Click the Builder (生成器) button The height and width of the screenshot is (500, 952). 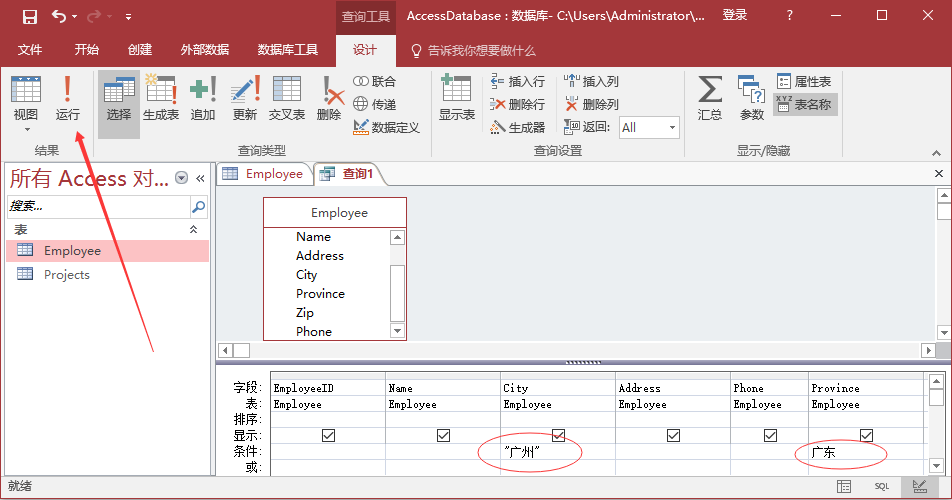(x=517, y=127)
